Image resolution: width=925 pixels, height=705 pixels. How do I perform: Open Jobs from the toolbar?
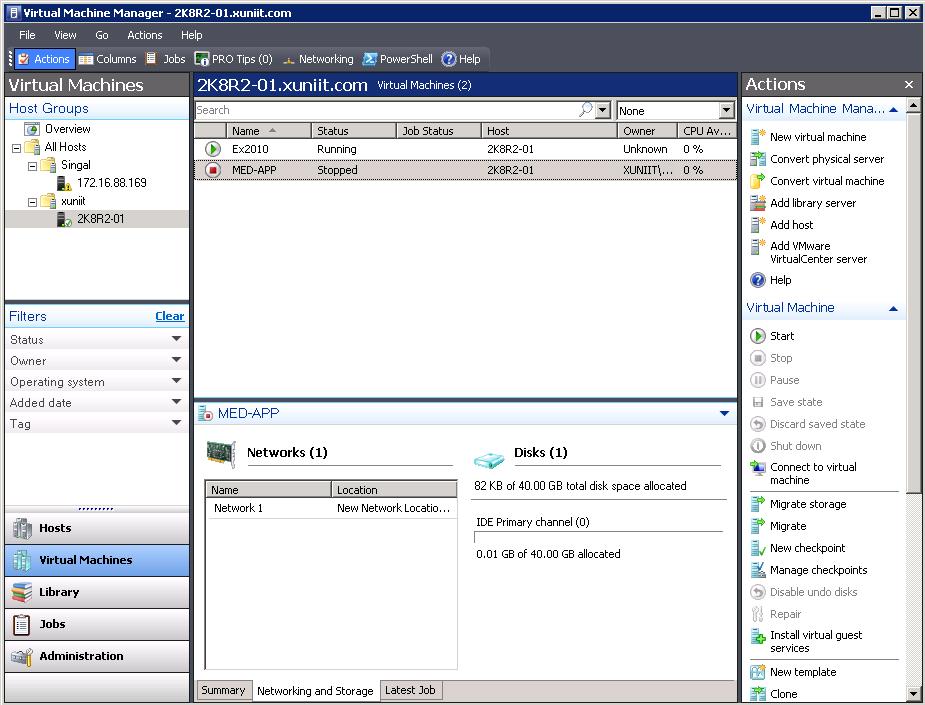[x=166, y=59]
